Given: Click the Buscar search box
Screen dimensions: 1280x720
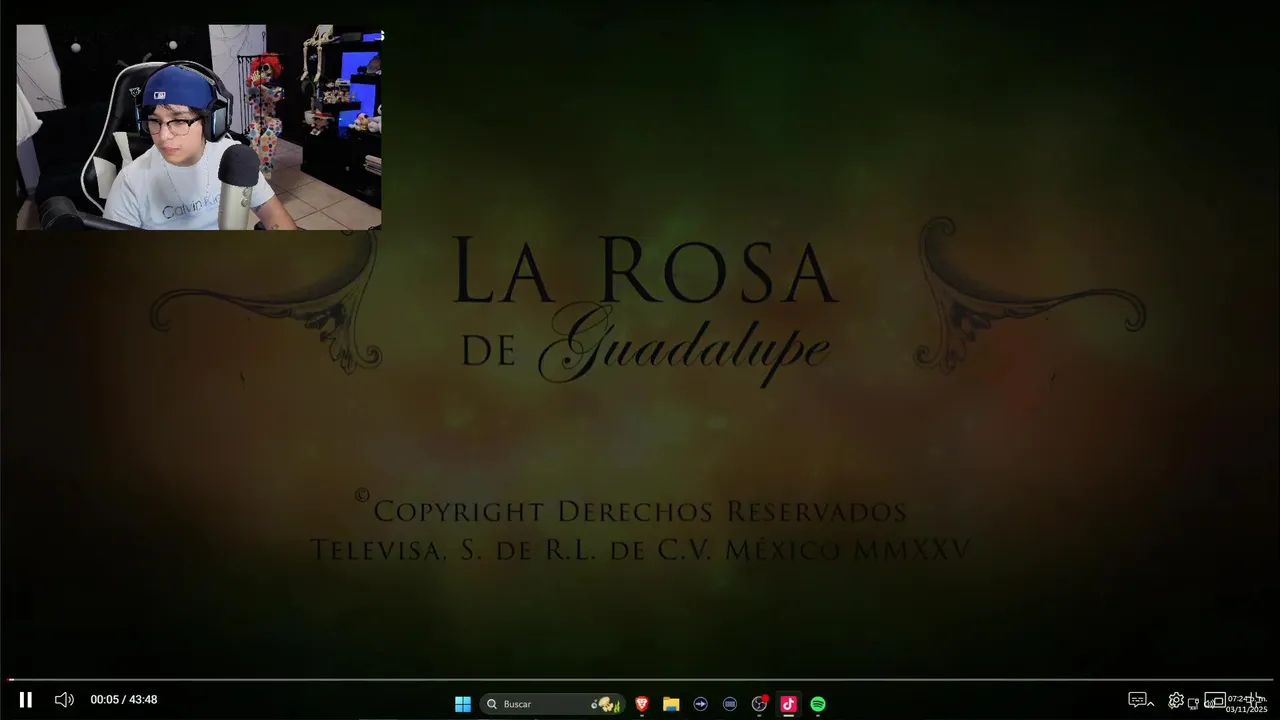Looking at the screenshot, I should tap(552, 704).
